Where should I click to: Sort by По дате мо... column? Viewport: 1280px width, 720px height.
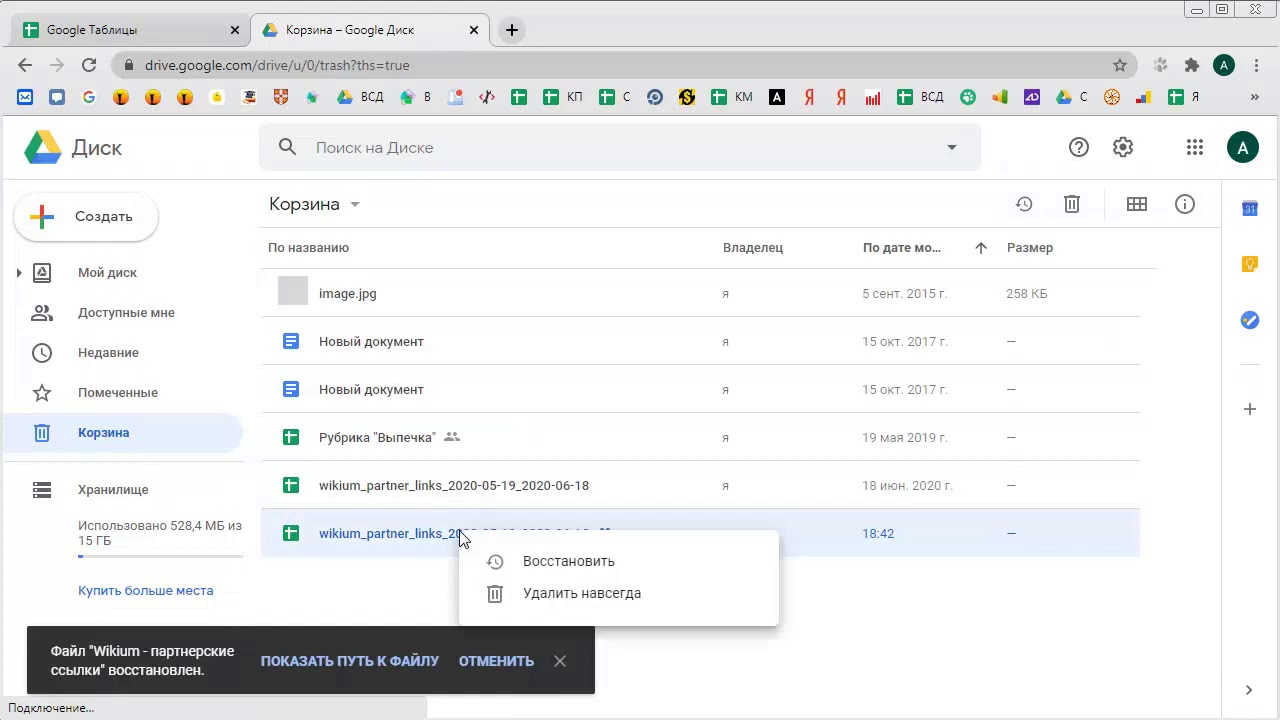(902, 248)
